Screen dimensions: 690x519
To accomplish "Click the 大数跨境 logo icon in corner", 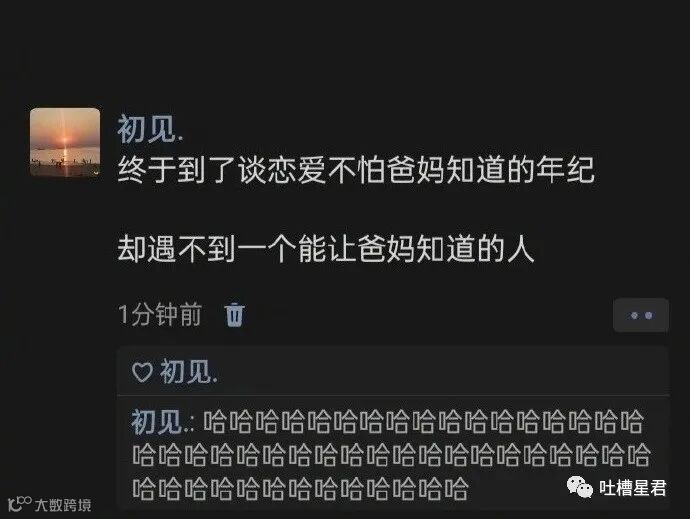I will click(20, 504).
